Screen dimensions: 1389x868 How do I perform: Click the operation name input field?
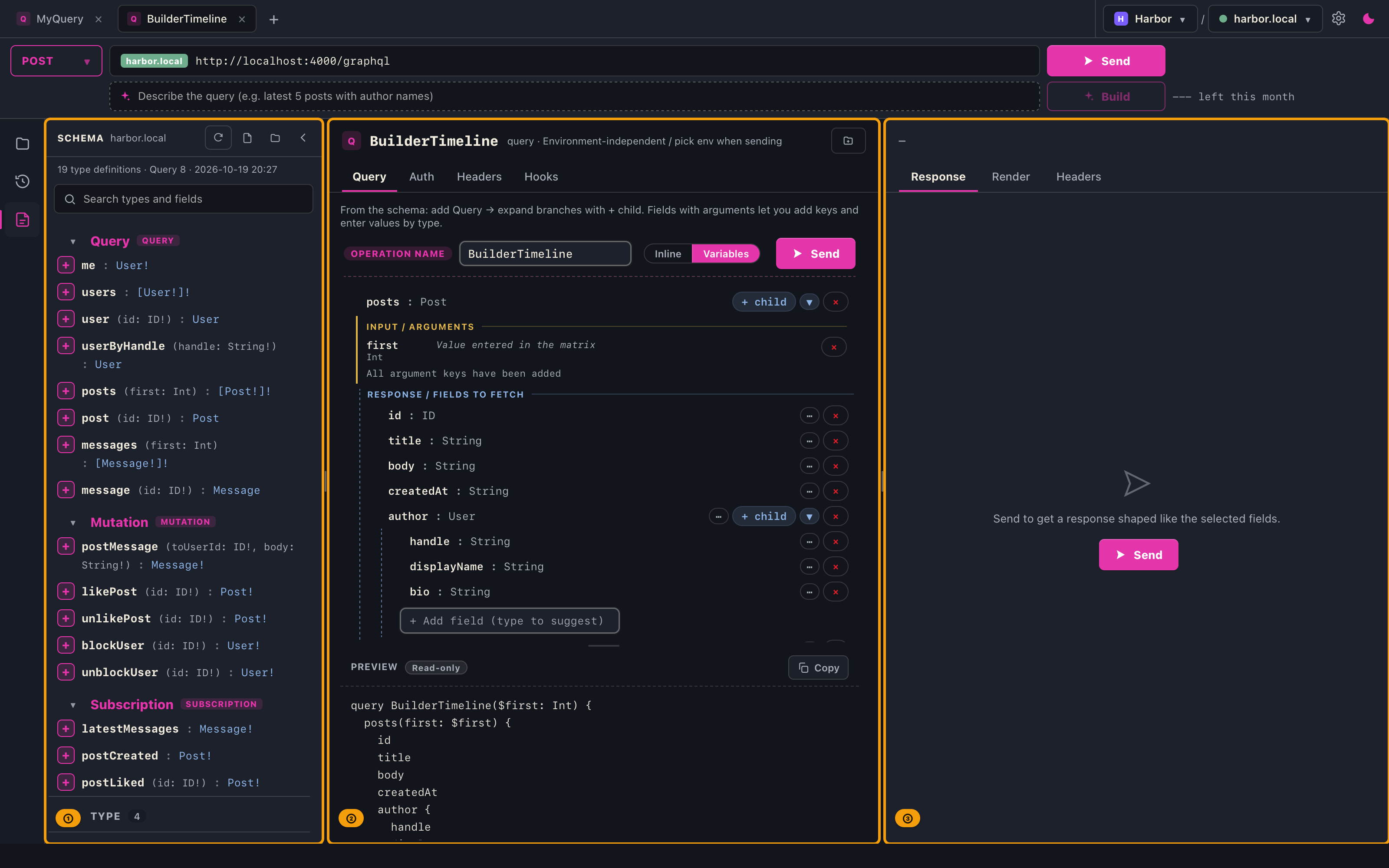pos(545,254)
